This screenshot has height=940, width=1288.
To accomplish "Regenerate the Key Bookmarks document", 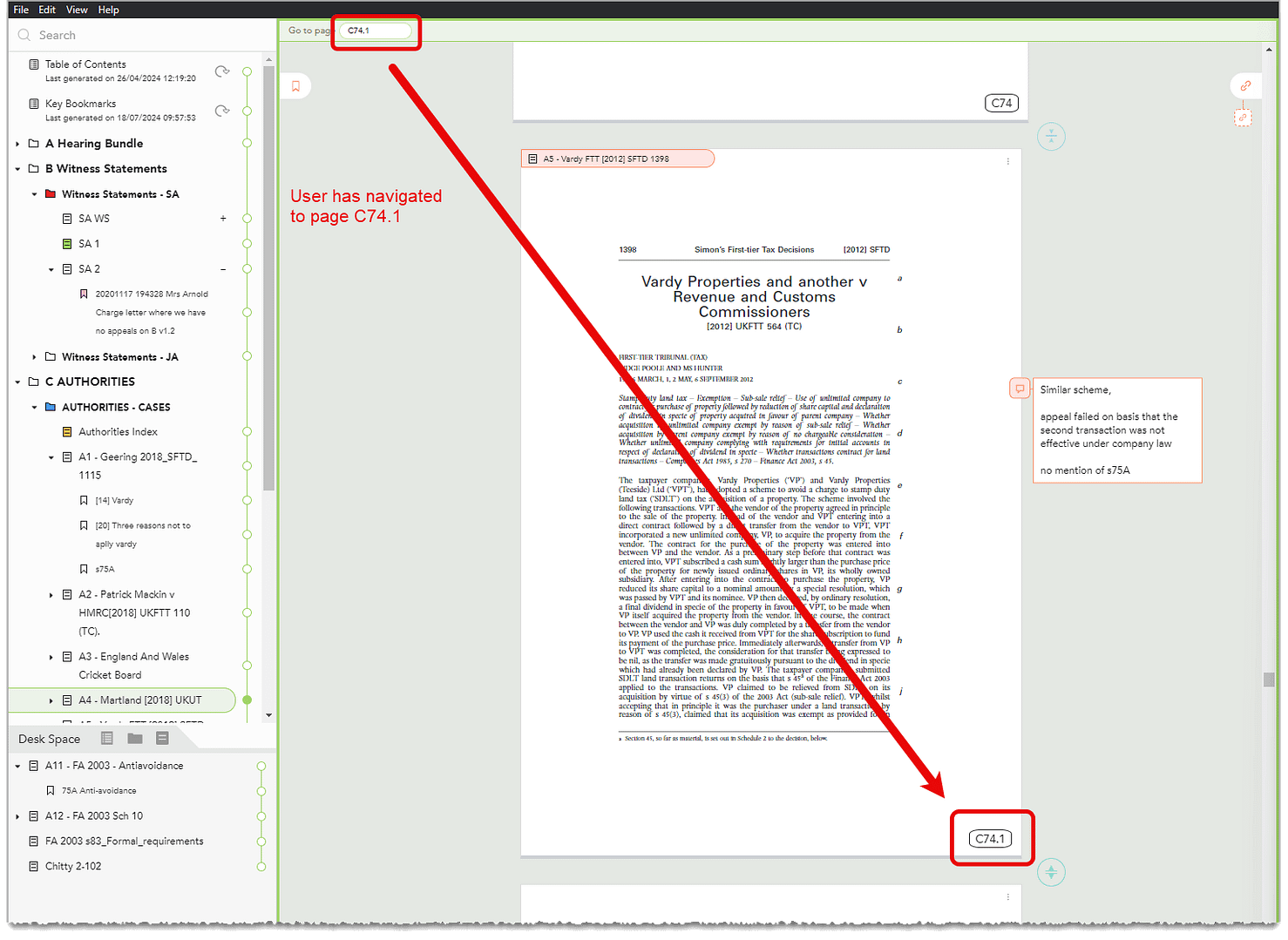I will (222, 111).
